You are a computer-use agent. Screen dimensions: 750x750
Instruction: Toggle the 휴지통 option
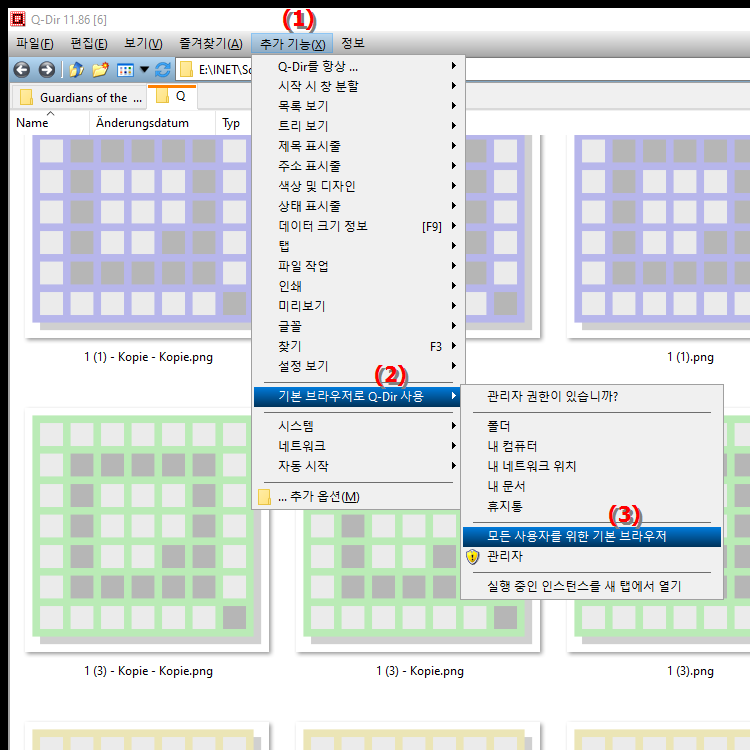point(592,506)
